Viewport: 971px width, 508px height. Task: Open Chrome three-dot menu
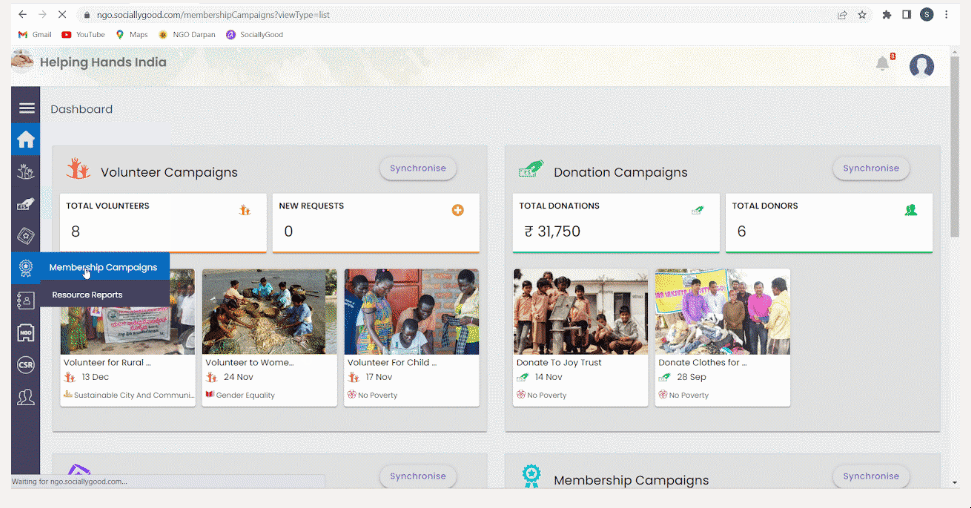click(946, 15)
